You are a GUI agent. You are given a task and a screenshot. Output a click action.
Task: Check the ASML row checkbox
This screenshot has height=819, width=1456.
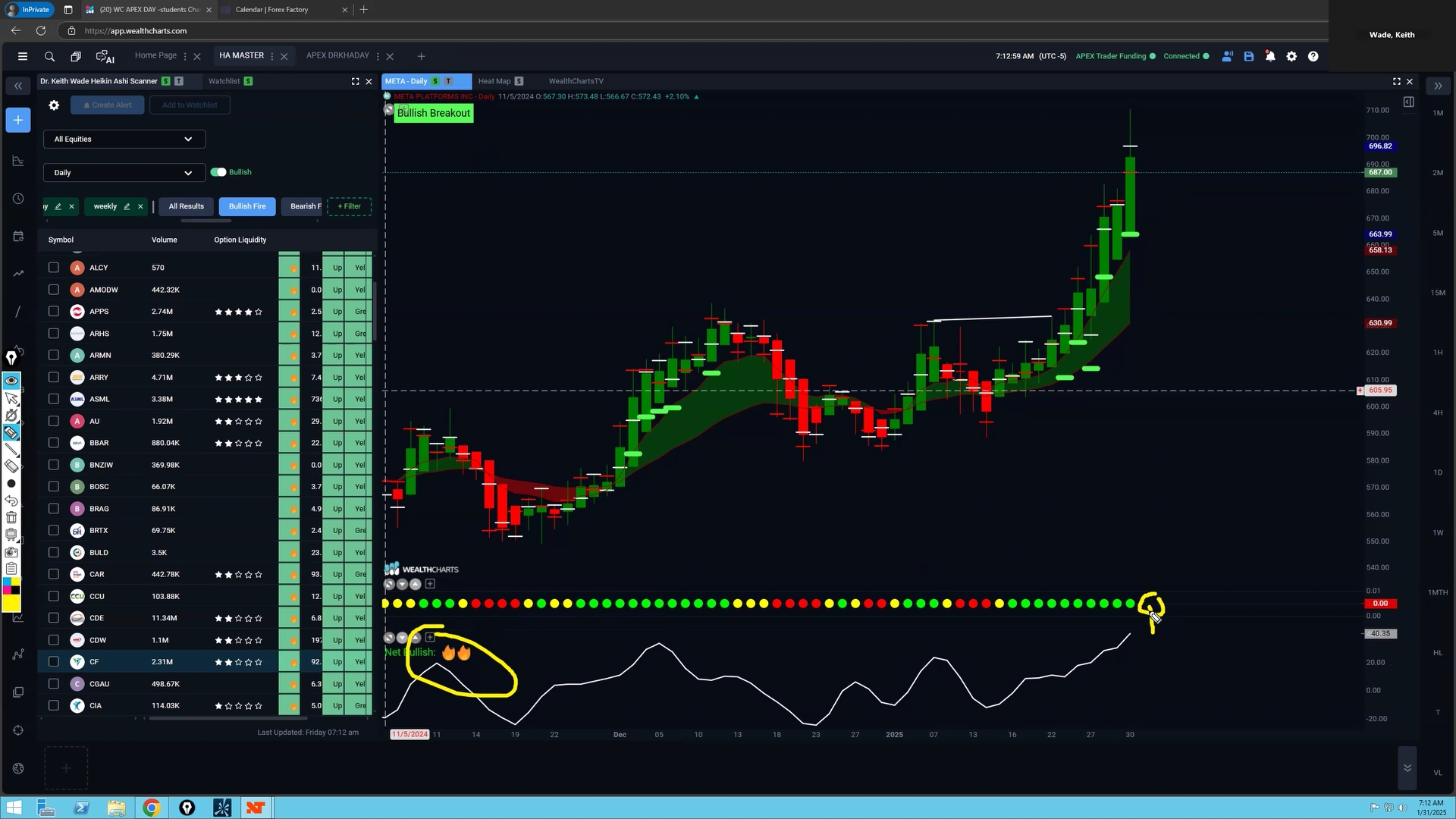pyautogui.click(x=53, y=399)
